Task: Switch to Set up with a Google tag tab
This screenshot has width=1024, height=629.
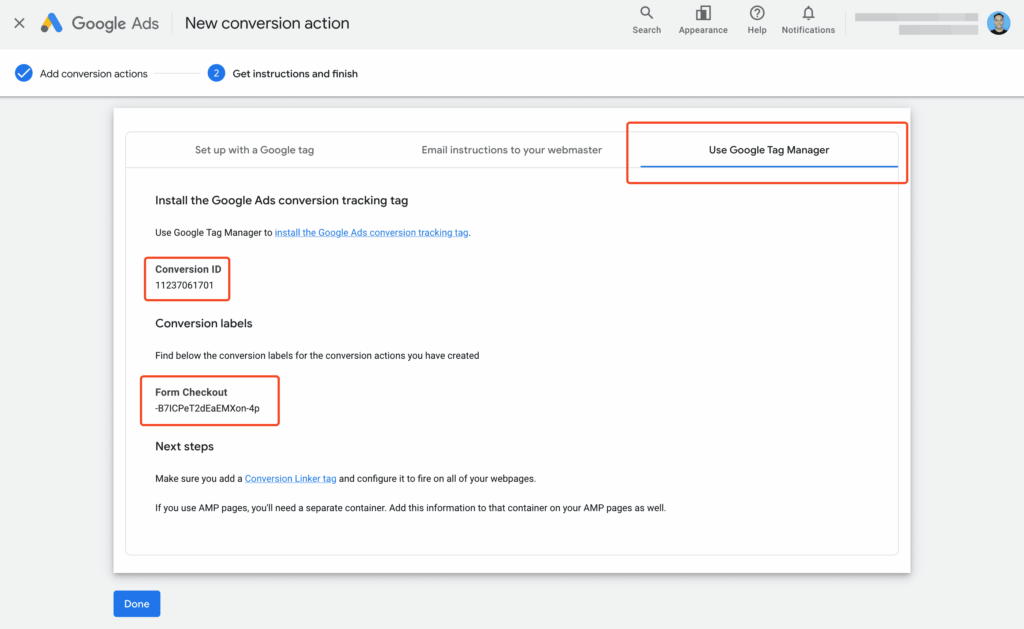Action: (x=254, y=150)
